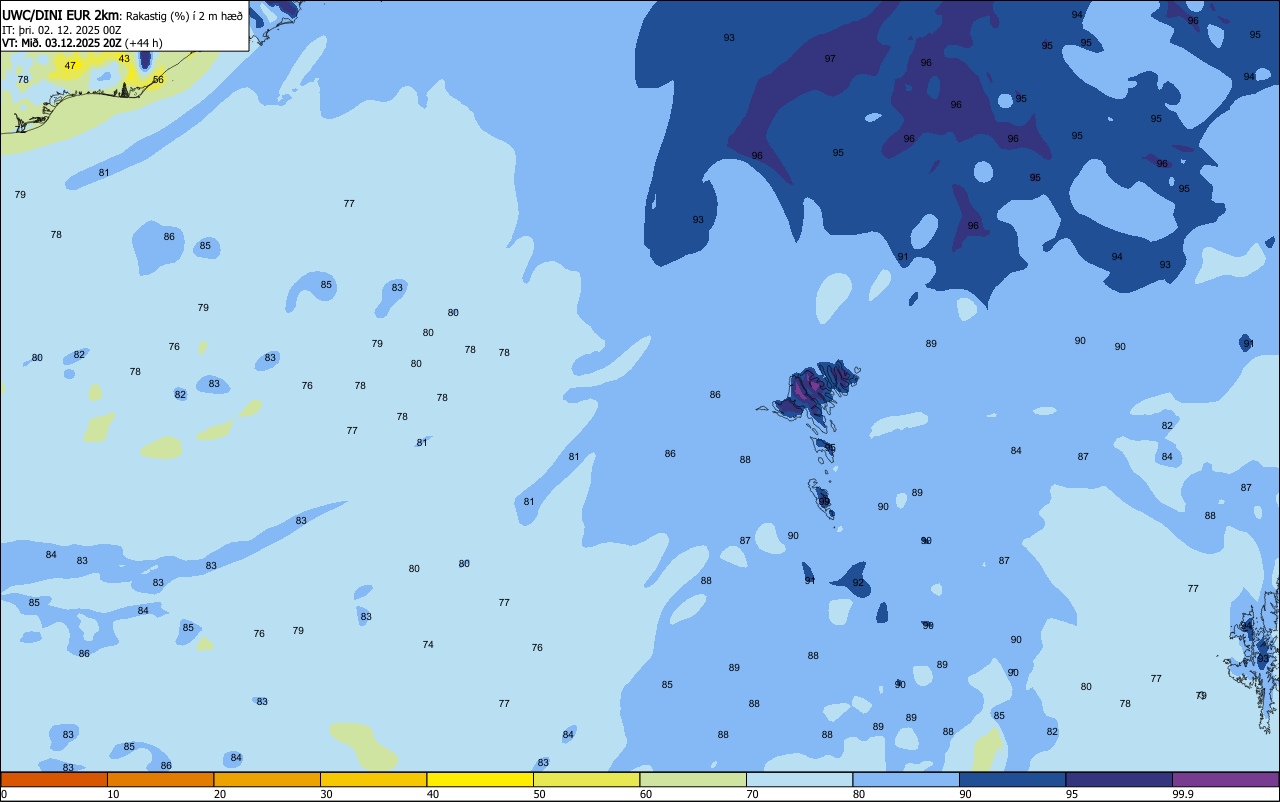Click the purple above-99.9 legend swatch
The image size is (1280, 802).
point(1225,779)
